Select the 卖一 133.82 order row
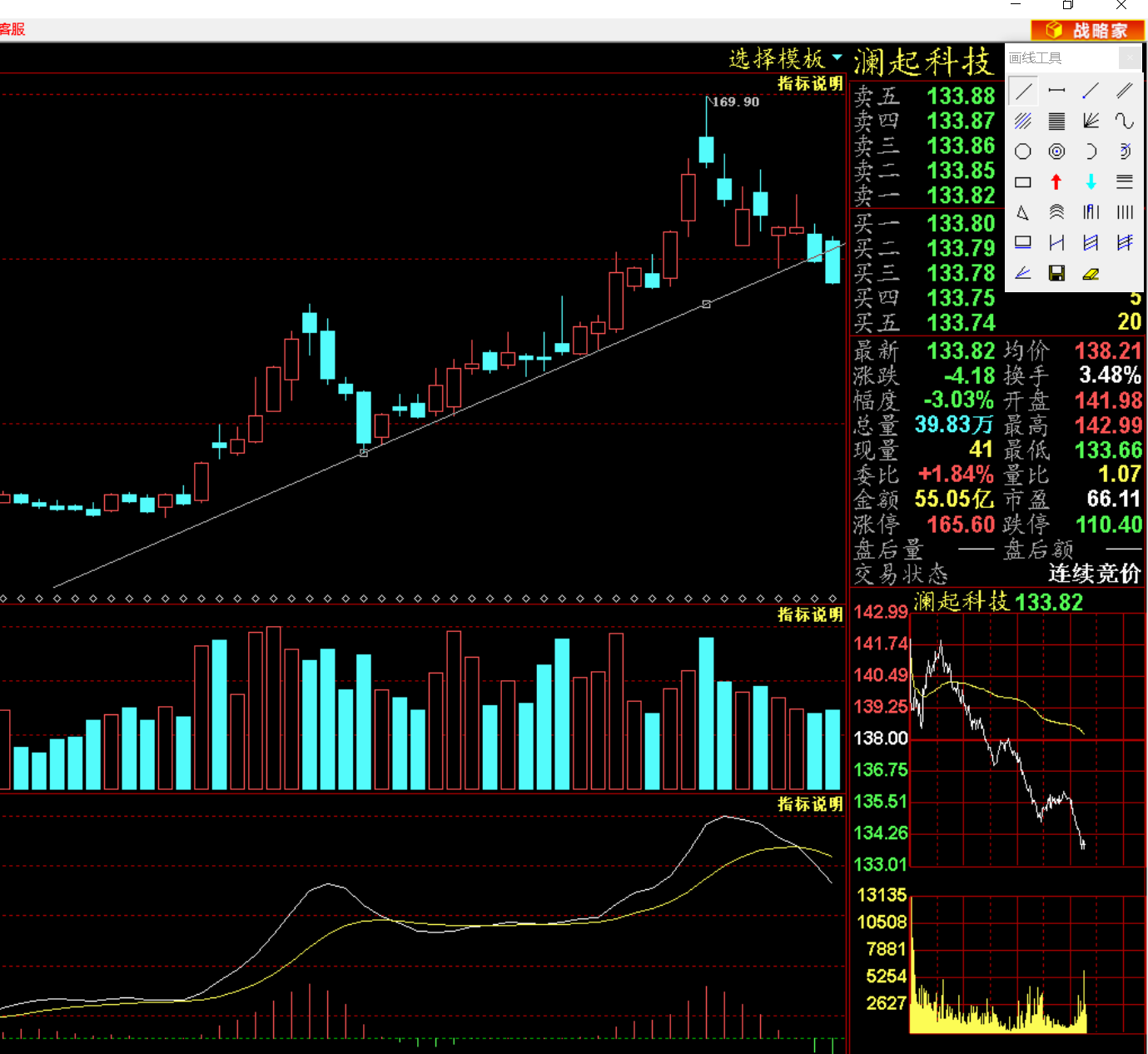Image resolution: width=1148 pixels, height=1054 pixels. coord(924,195)
